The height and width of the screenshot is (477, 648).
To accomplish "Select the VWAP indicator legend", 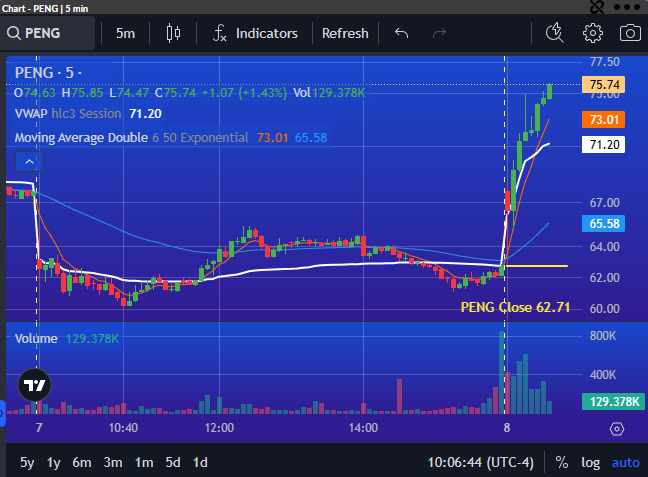I will point(88,114).
